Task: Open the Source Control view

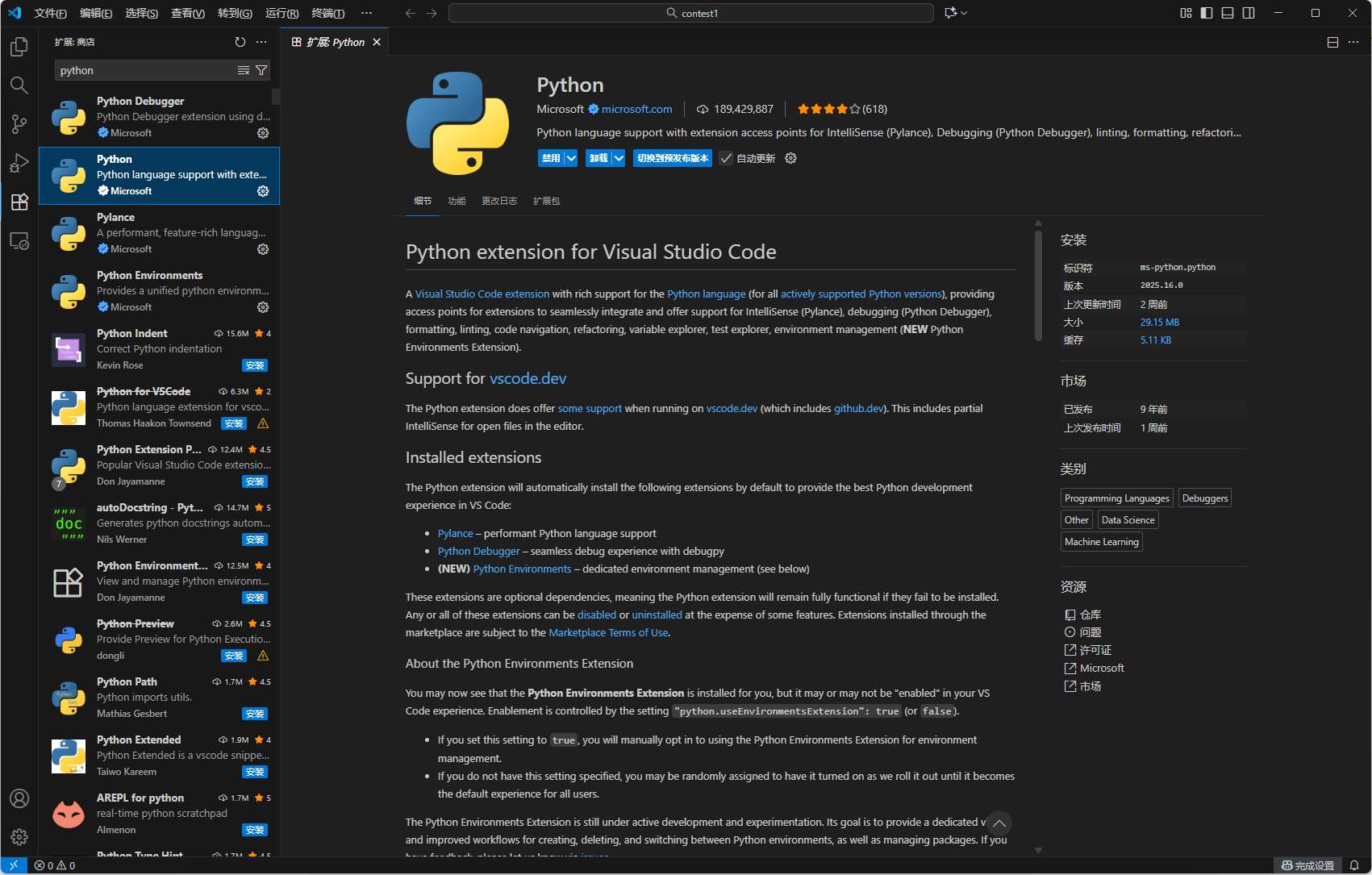Action: [x=19, y=123]
